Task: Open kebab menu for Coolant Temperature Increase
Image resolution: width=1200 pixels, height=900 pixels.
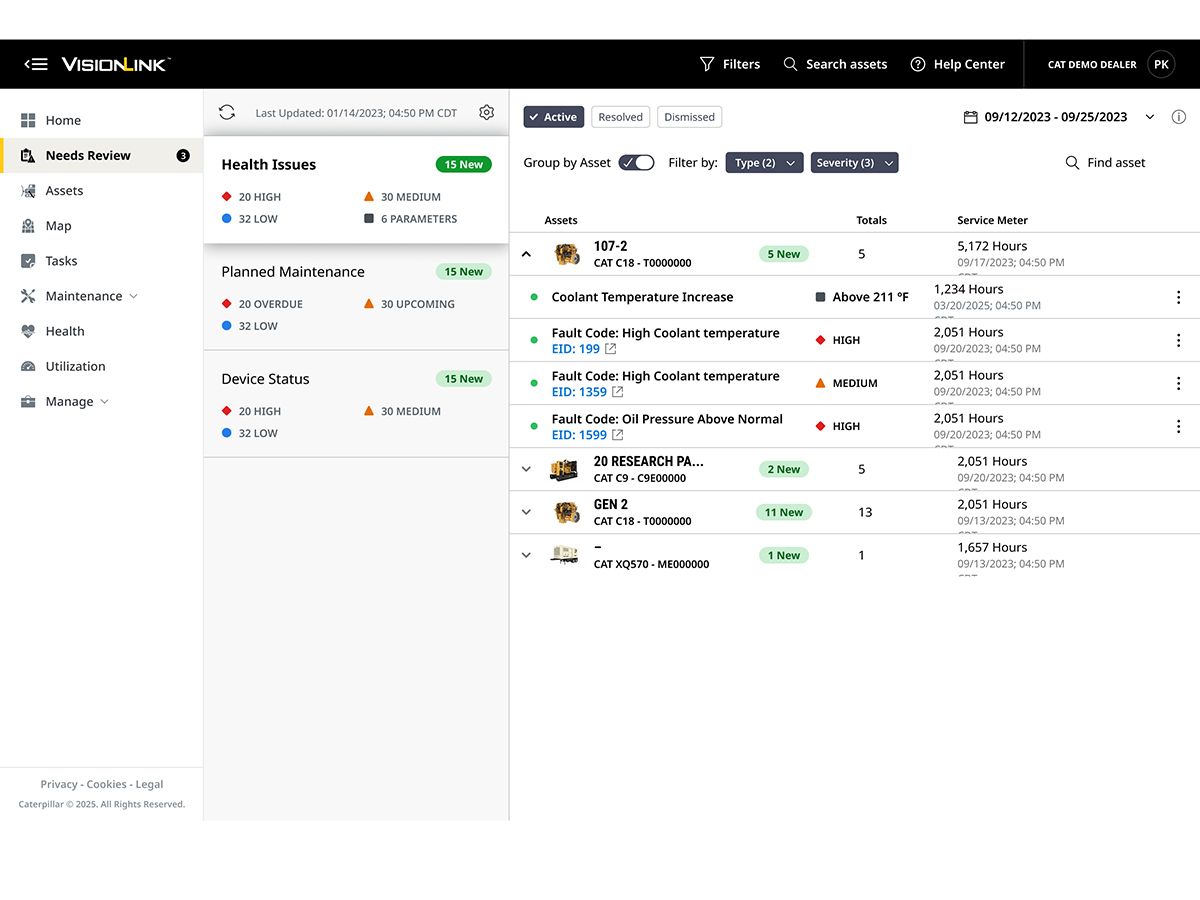Action: point(1178,297)
